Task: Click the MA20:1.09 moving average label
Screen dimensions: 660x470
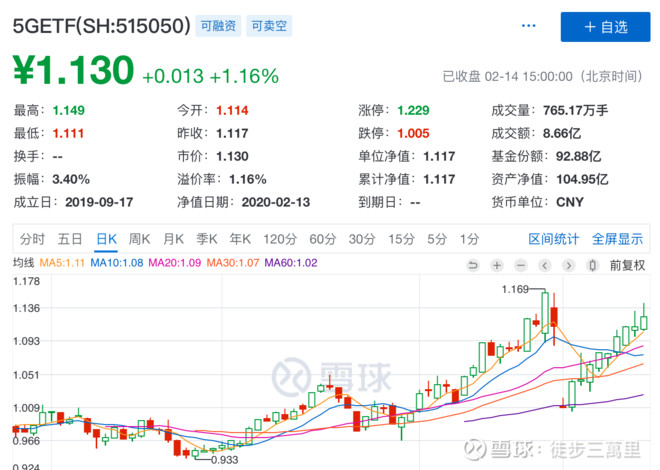Action: tap(175, 263)
